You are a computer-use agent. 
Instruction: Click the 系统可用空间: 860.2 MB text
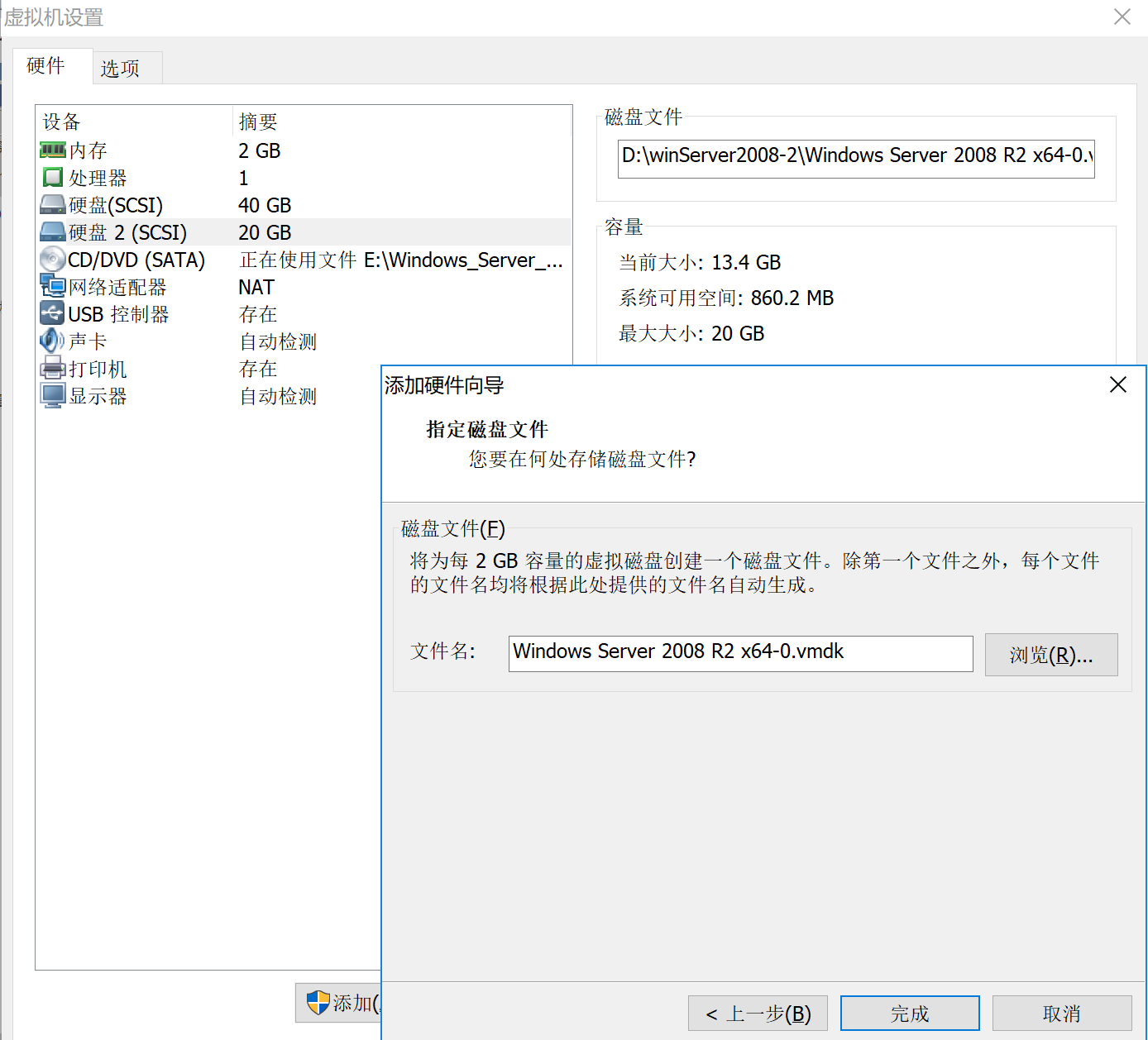click(726, 298)
